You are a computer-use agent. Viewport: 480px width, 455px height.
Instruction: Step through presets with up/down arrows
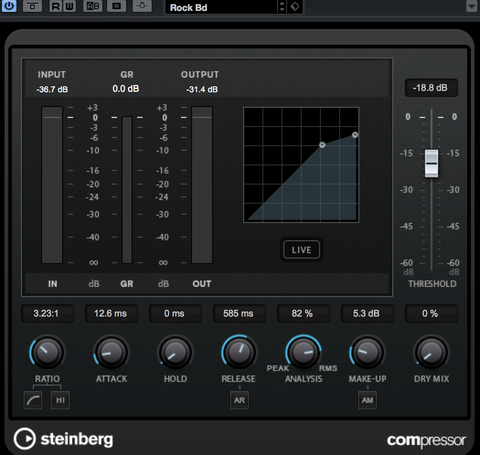(x=282, y=7)
